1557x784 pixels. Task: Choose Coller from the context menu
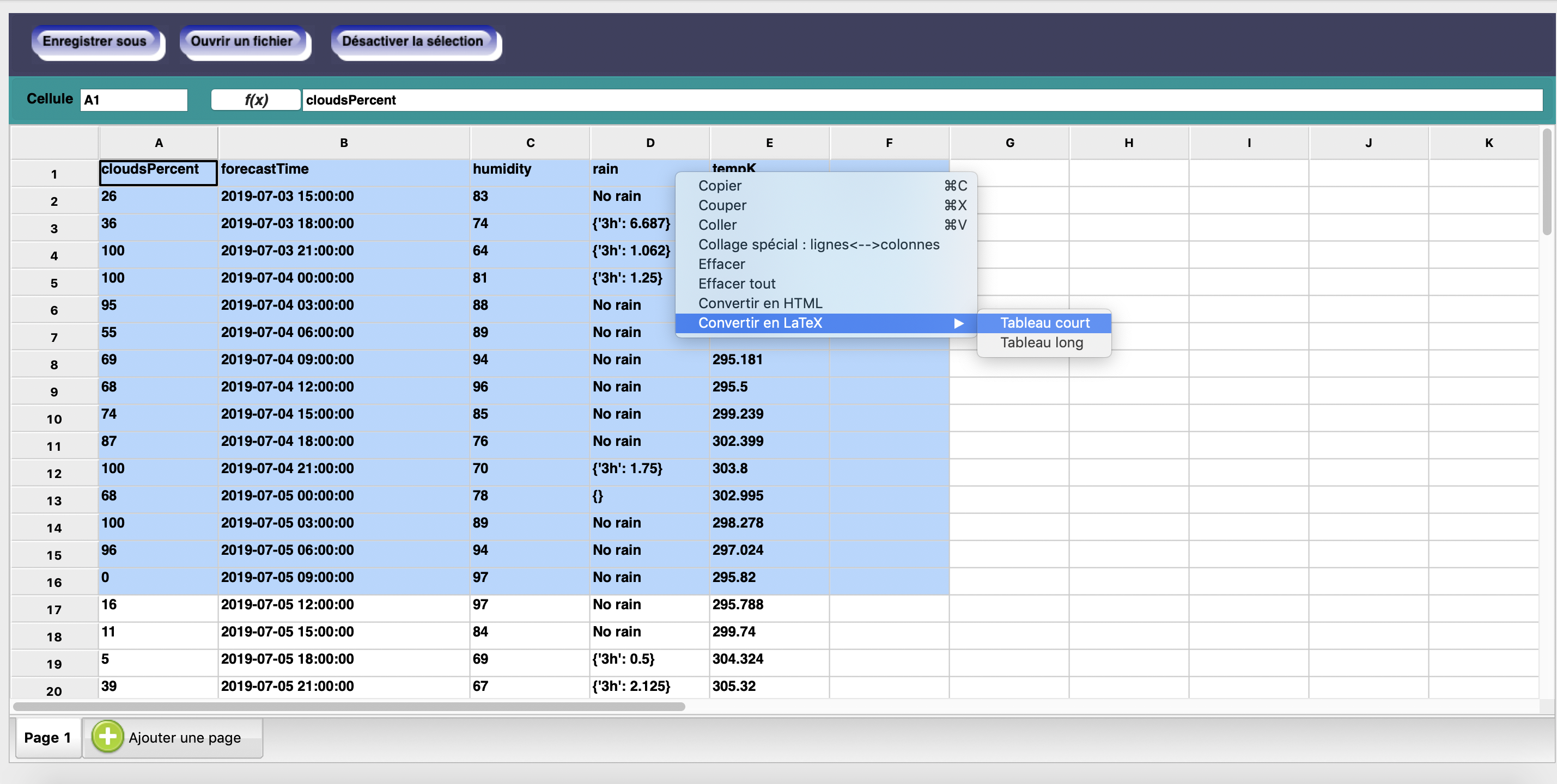tap(826, 225)
